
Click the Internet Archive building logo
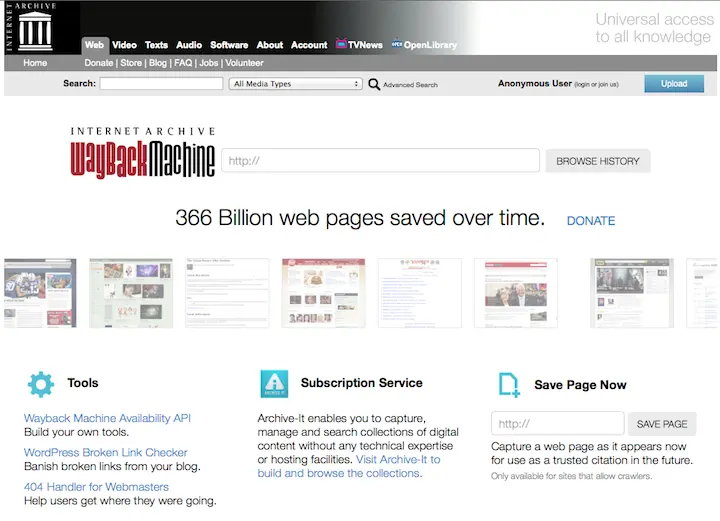pyautogui.click(x=35, y=30)
